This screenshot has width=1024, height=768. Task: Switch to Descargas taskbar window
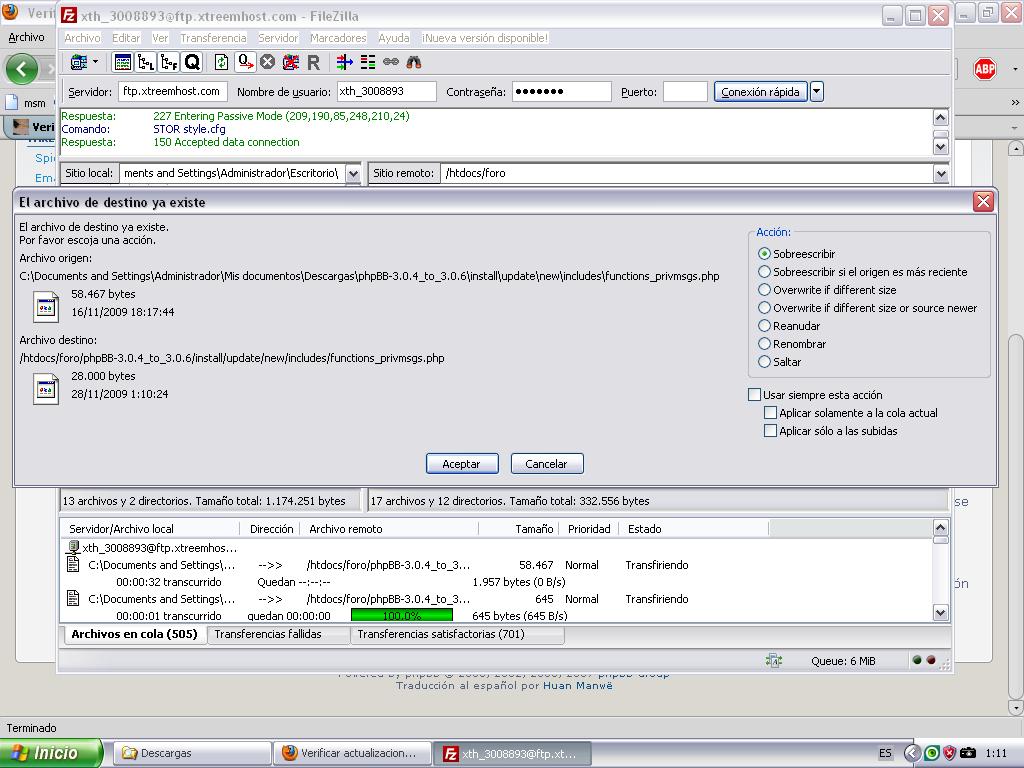pyautogui.click(x=192, y=753)
